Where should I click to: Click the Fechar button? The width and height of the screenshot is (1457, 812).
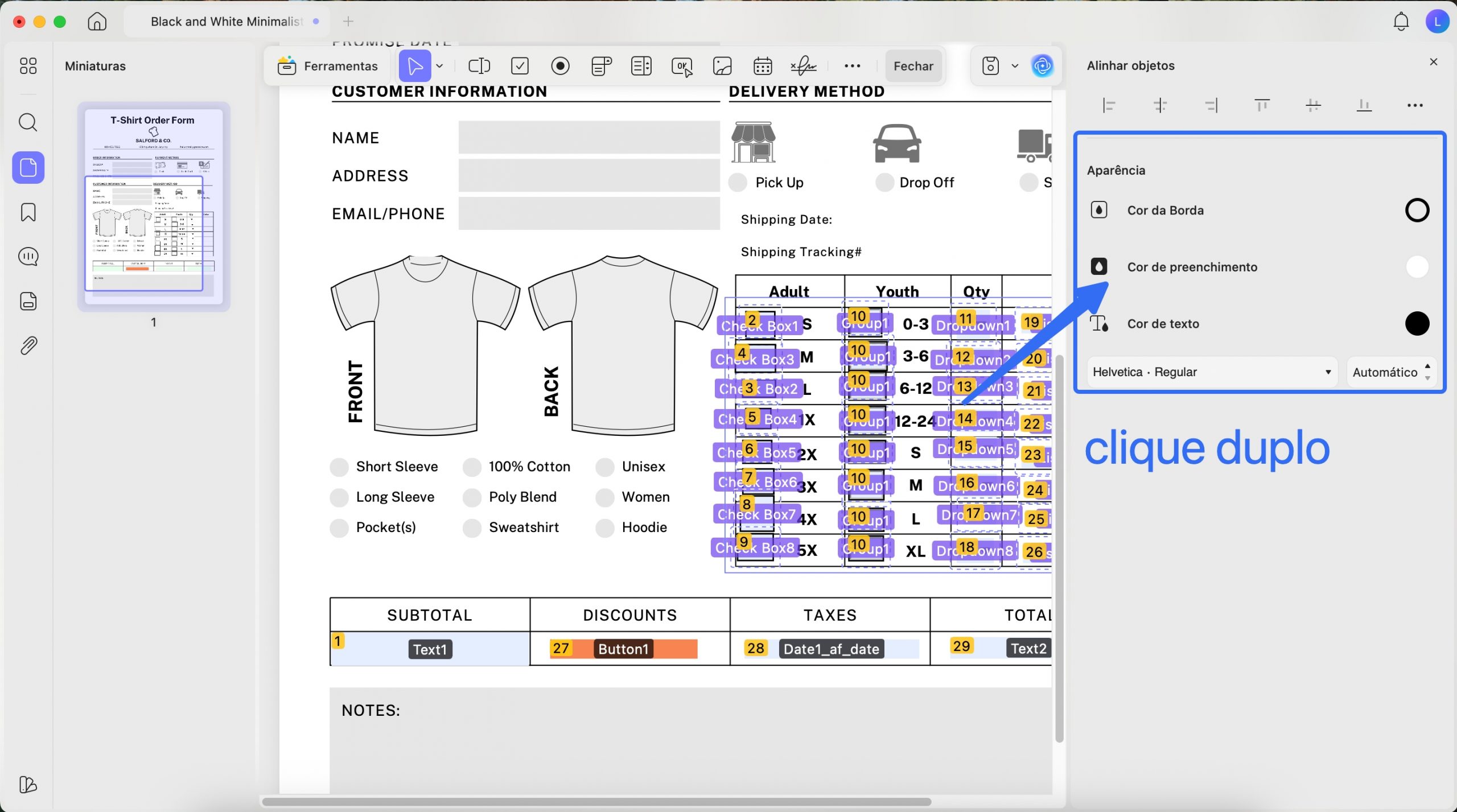tap(913, 66)
